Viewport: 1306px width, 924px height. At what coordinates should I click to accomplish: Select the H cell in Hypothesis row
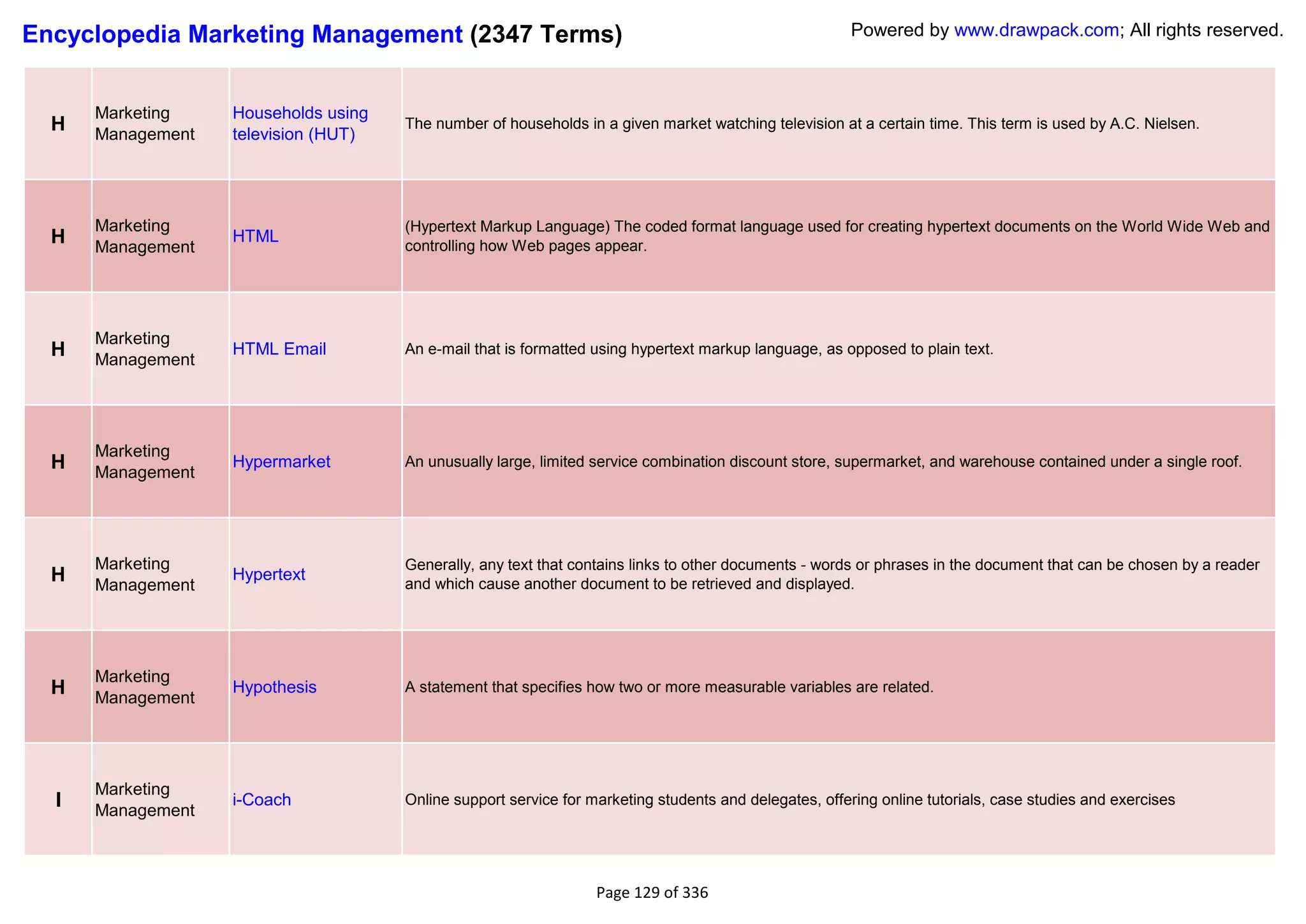[x=58, y=687]
